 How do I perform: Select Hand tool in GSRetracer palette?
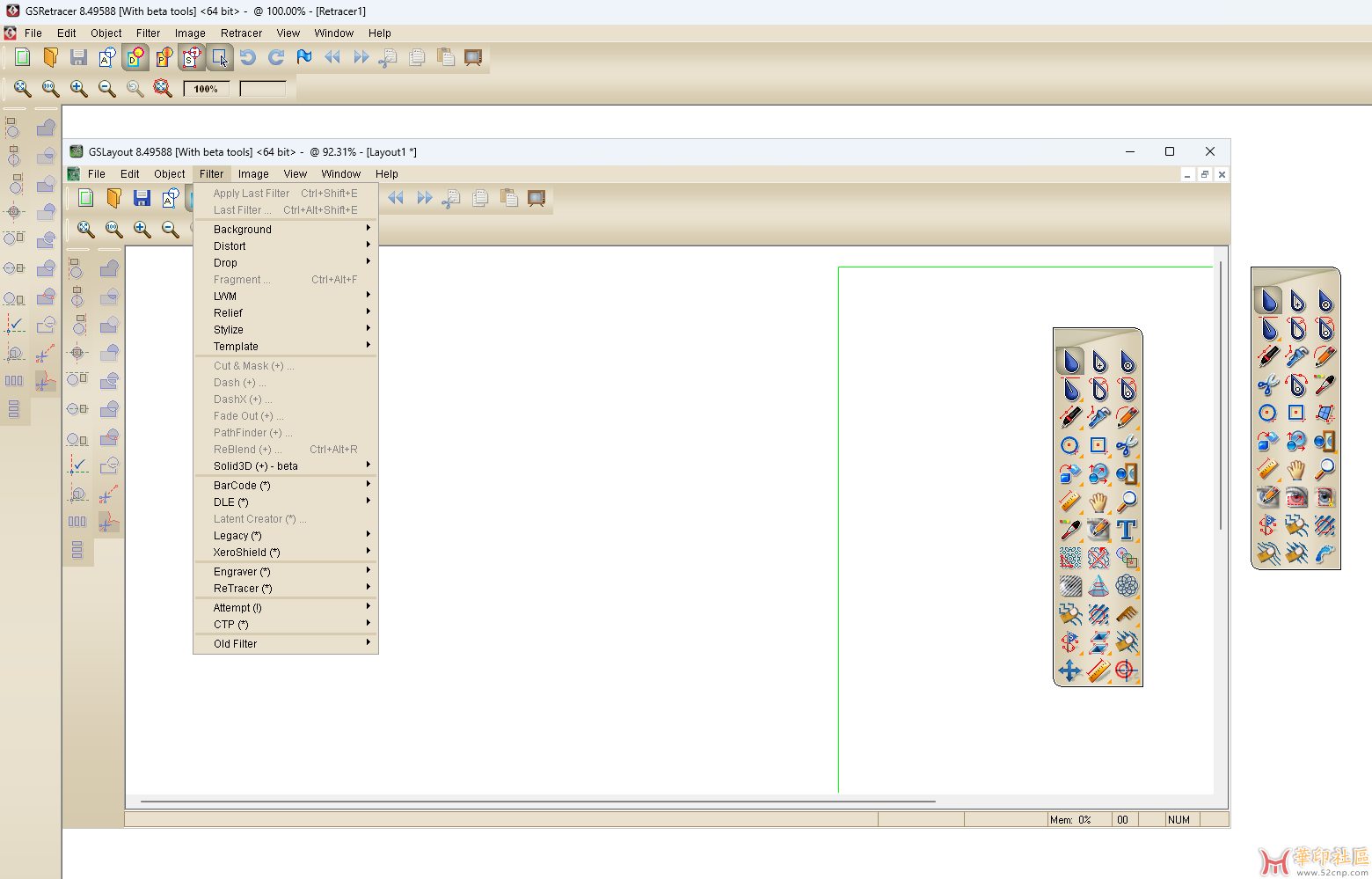coord(1296,469)
